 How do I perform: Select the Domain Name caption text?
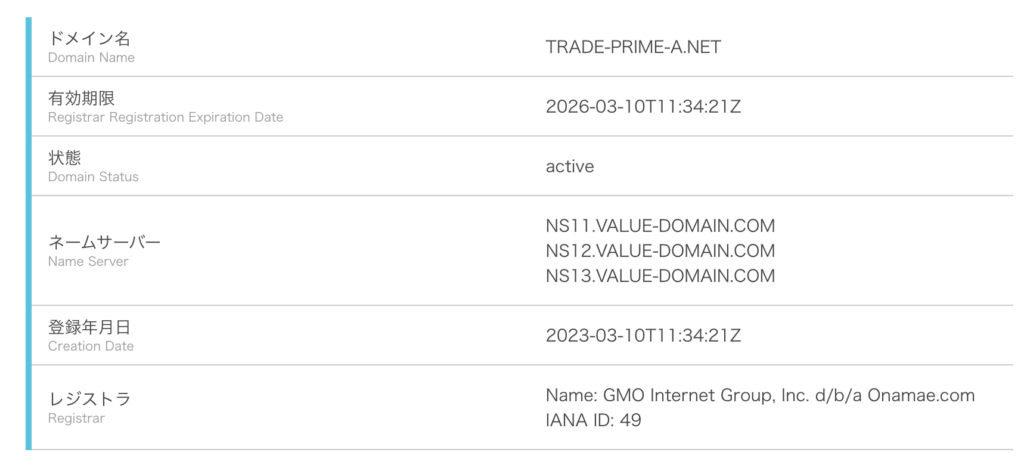coord(91,58)
